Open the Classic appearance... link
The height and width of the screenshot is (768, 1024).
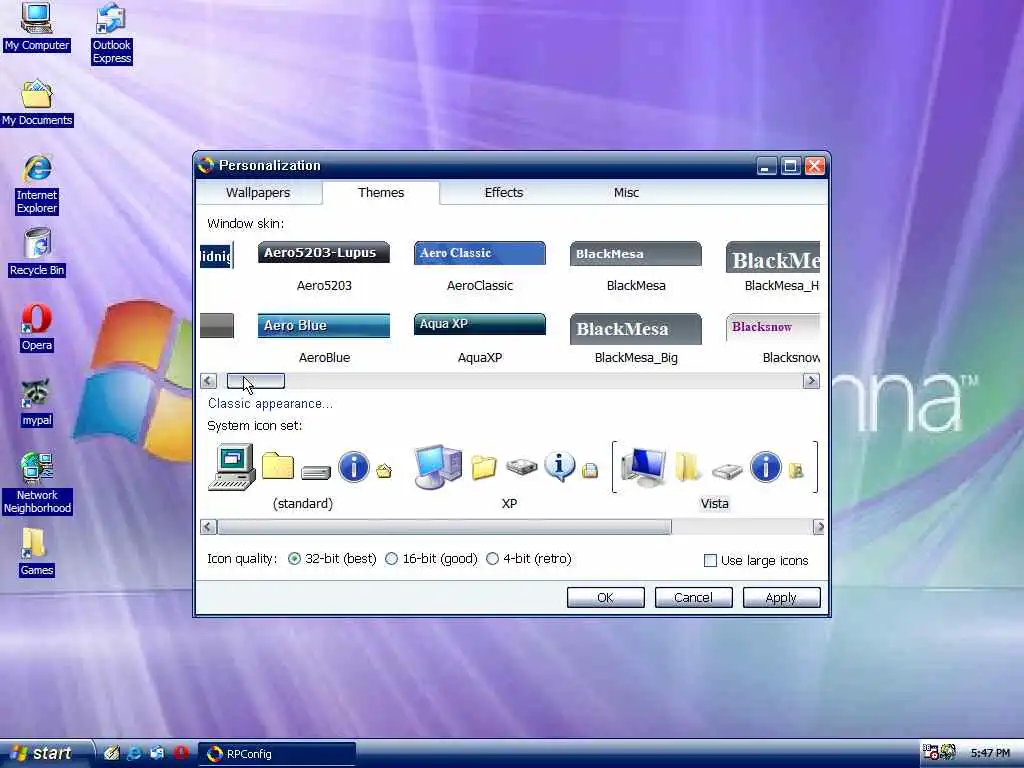(270, 404)
